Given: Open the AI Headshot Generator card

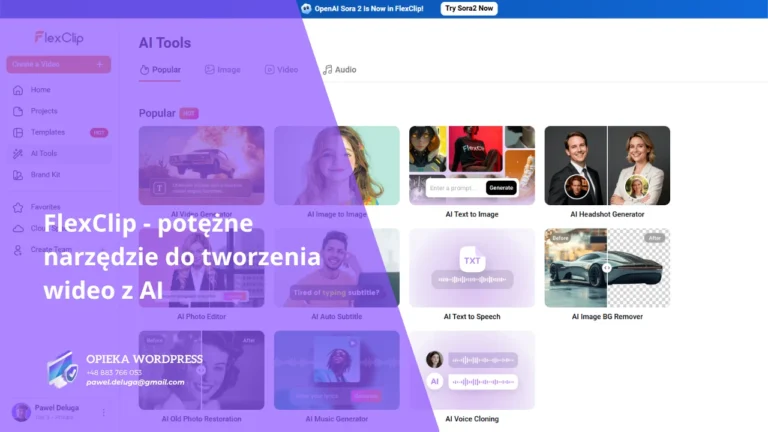Looking at the screenshot, I should tap(607, 166).
